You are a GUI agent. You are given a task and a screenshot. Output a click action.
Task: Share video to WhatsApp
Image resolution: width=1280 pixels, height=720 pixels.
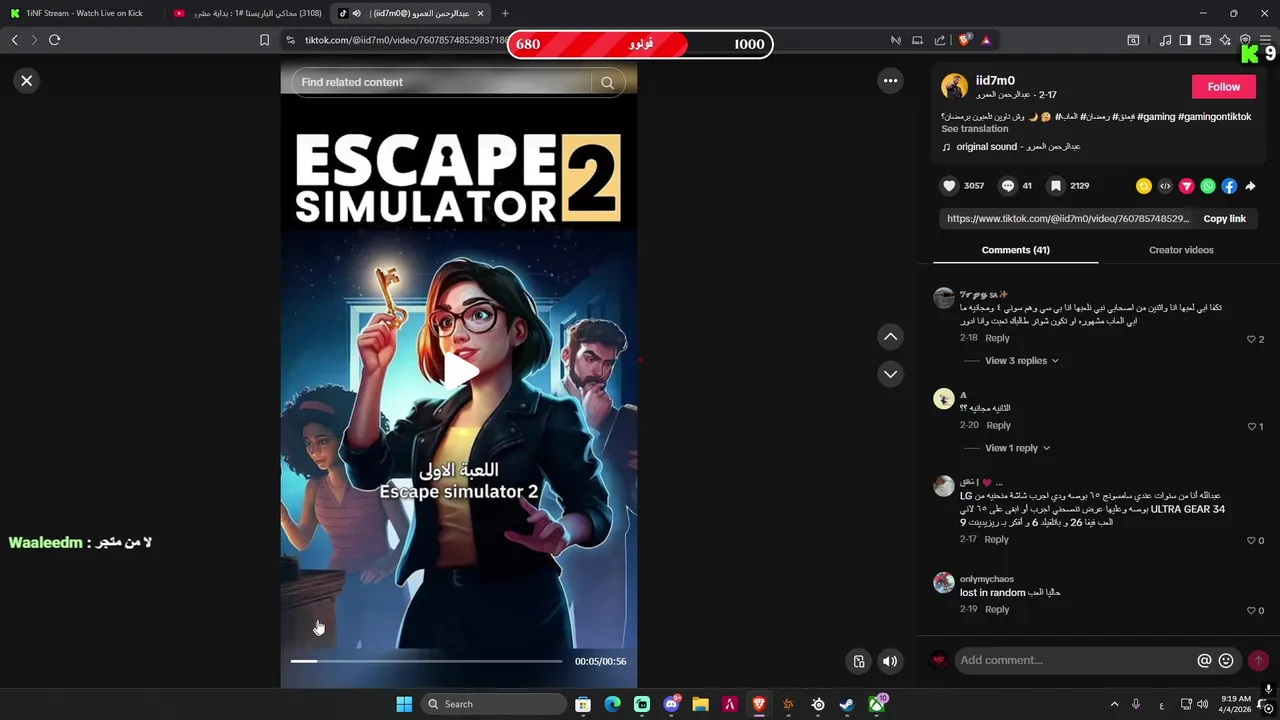[1208, 186]
